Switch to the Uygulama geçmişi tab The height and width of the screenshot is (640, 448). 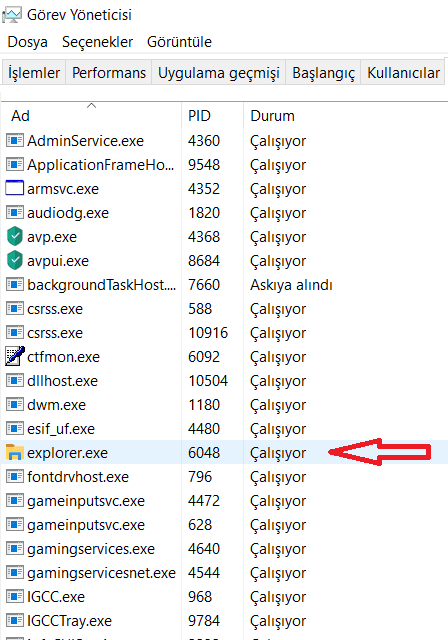[x=219, y=73]
